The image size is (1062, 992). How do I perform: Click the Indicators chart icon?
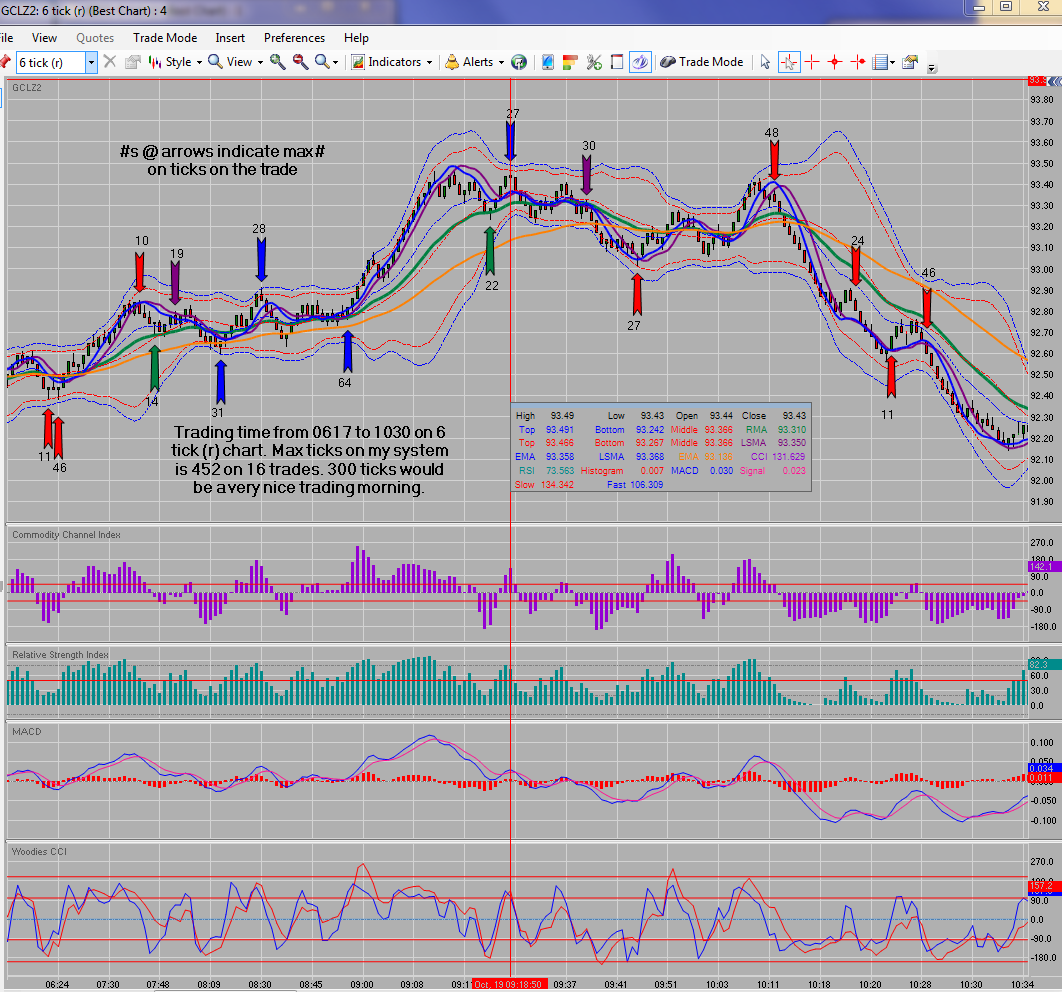tap(358, 62)
